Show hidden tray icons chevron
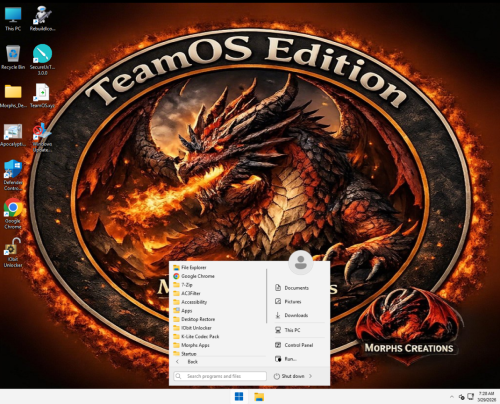Image resolution: width=500 pixels, height=404 pixels. point(452,397)
